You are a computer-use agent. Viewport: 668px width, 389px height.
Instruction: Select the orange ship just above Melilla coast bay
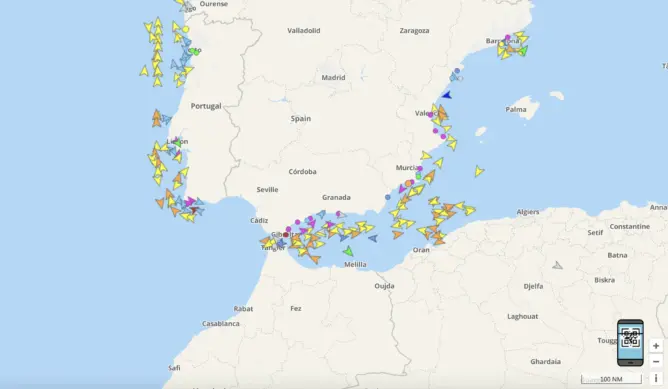(x=315, y=259)
